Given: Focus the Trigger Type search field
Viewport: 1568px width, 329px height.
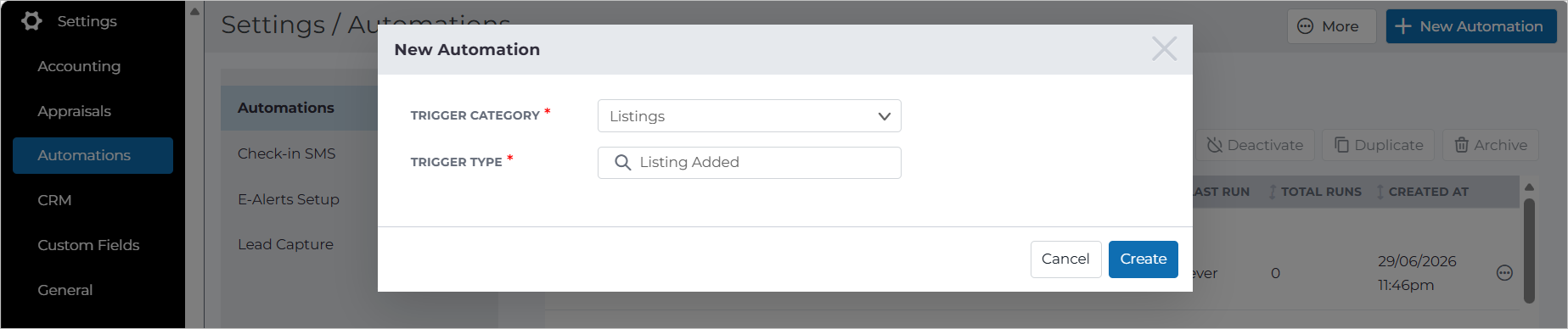Looking at the screenshot, I should coord(749,163).
